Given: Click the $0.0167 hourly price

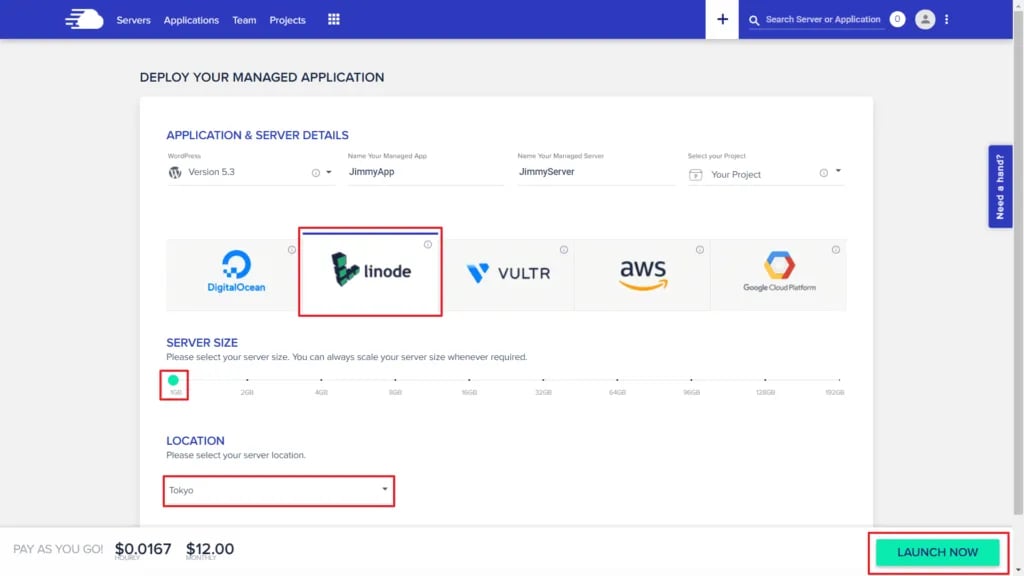Looking at the screenshot, I should click(143, 549).
